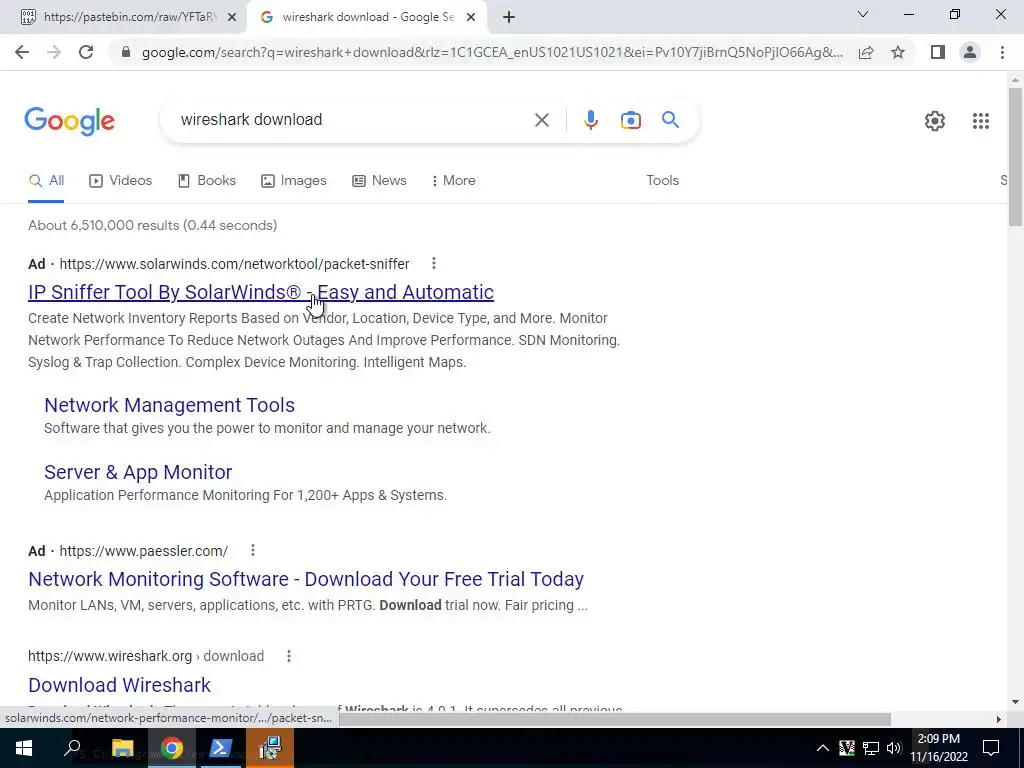Open Server & App Monitor sitelink
The height and width of the screenshot is (768, 1024).
click(x=138, y=472)
